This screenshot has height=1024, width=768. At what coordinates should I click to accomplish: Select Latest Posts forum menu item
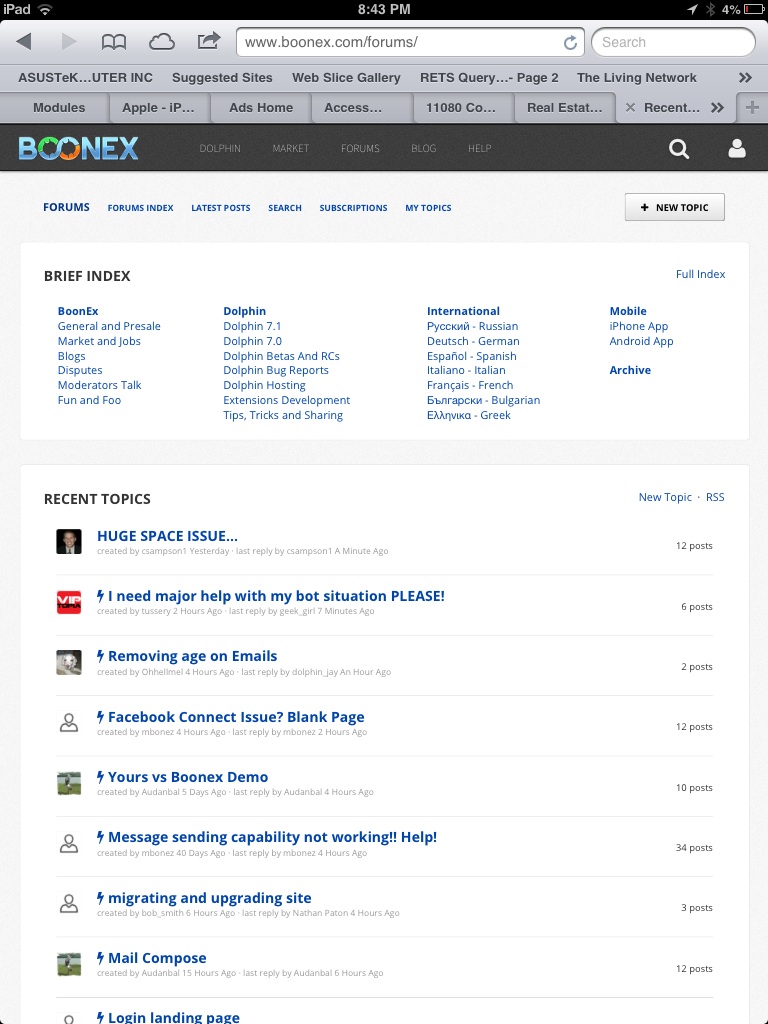221,208
